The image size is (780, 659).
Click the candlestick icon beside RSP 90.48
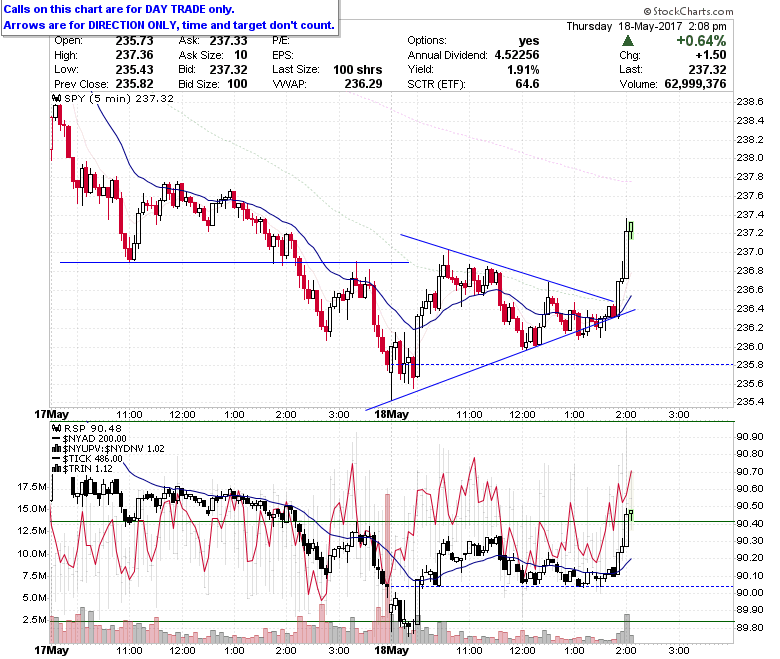click(x=57, y=428)
